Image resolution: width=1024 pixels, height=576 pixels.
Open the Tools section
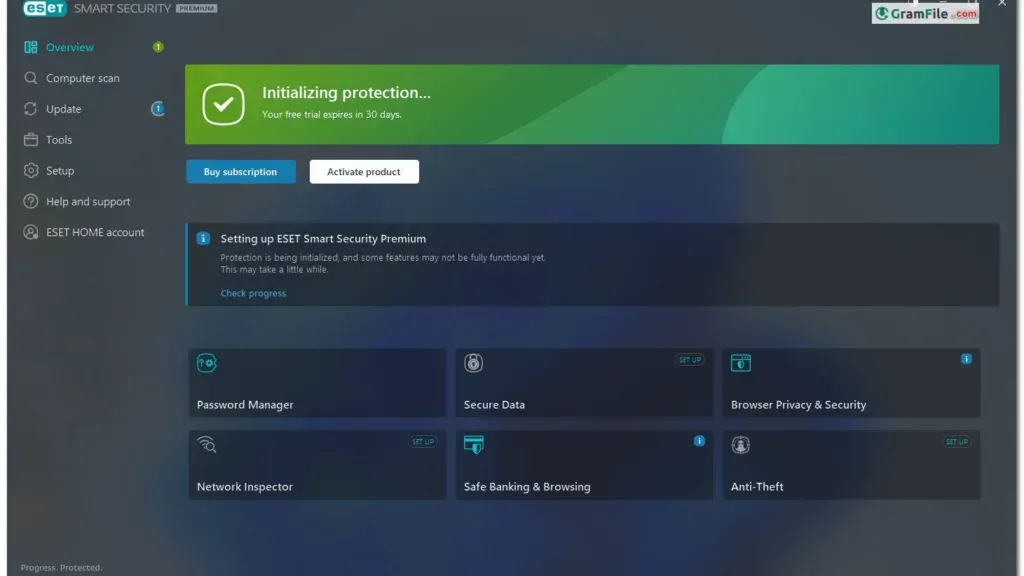coord(59,139)
